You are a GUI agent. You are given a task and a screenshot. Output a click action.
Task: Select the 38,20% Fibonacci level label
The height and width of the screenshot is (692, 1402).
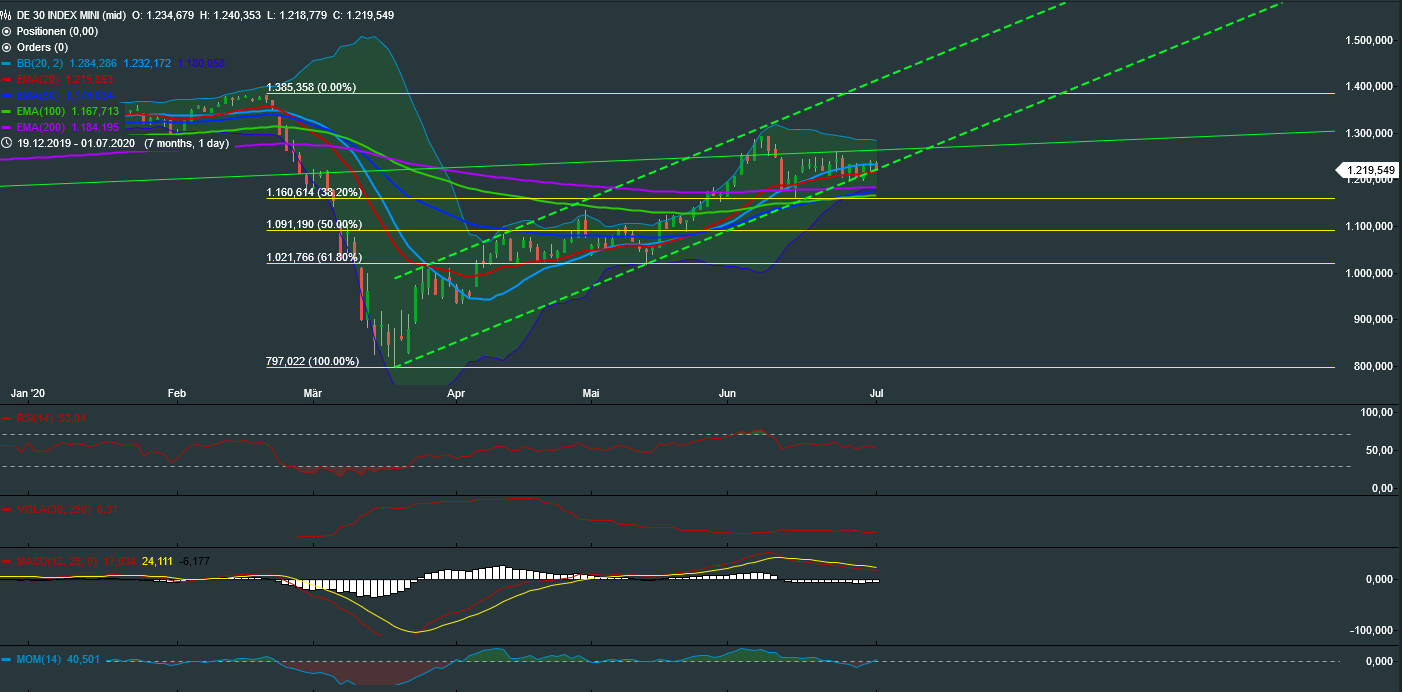[x=312, y=192]
